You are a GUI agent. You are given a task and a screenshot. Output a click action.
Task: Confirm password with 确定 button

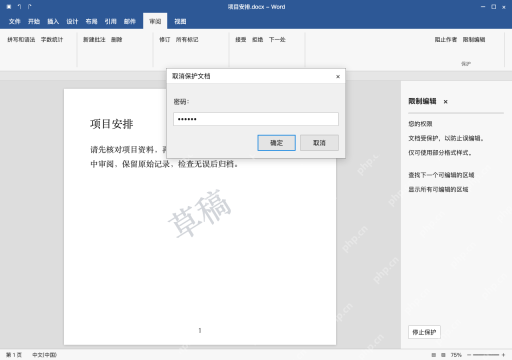(x=276, y=143)
